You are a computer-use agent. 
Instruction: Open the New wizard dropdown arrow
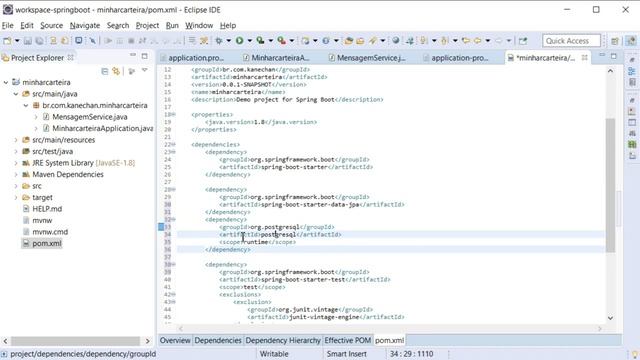tap(17, 41)
